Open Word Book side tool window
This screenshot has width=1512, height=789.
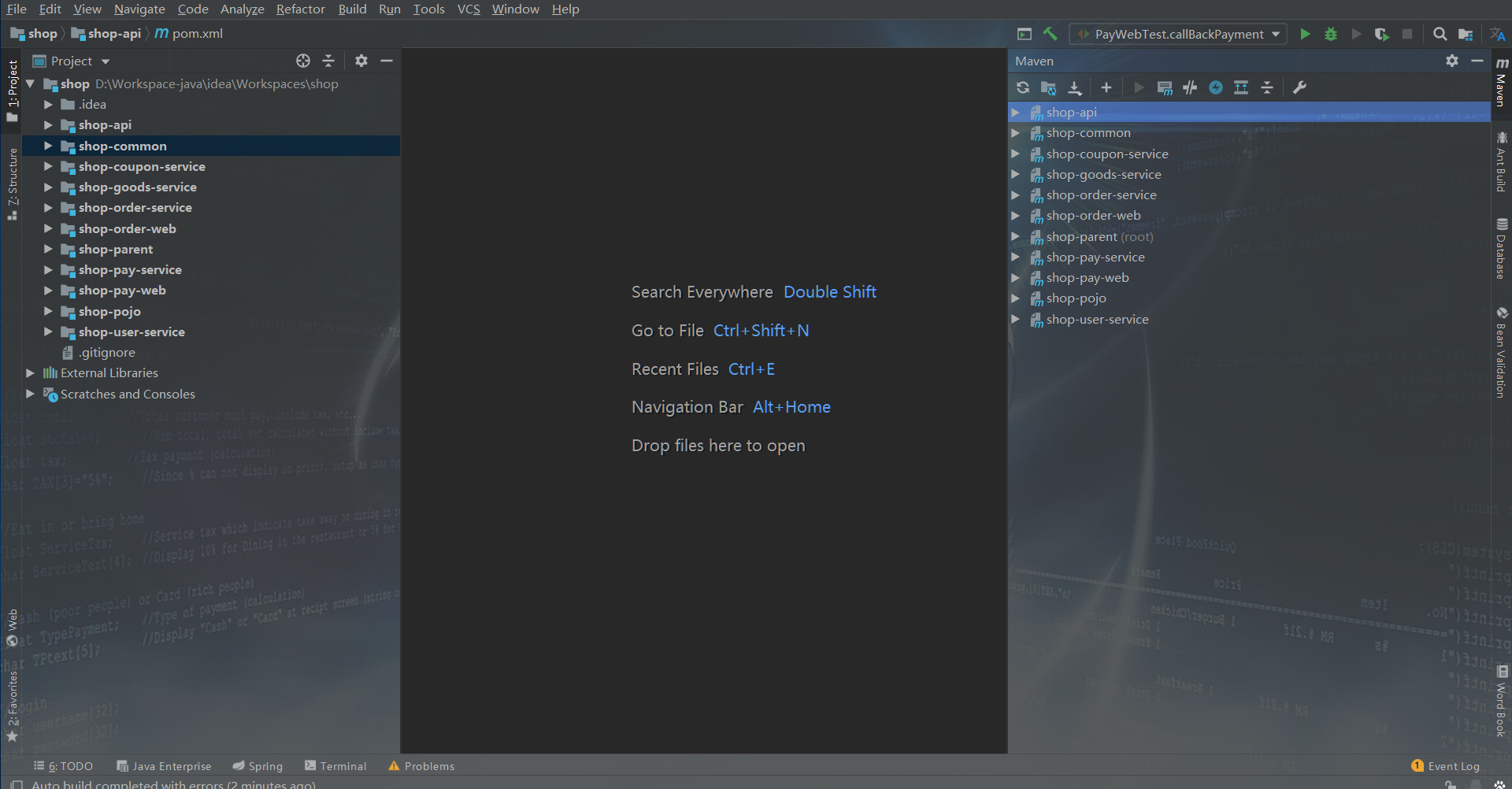coord(1502,702)
